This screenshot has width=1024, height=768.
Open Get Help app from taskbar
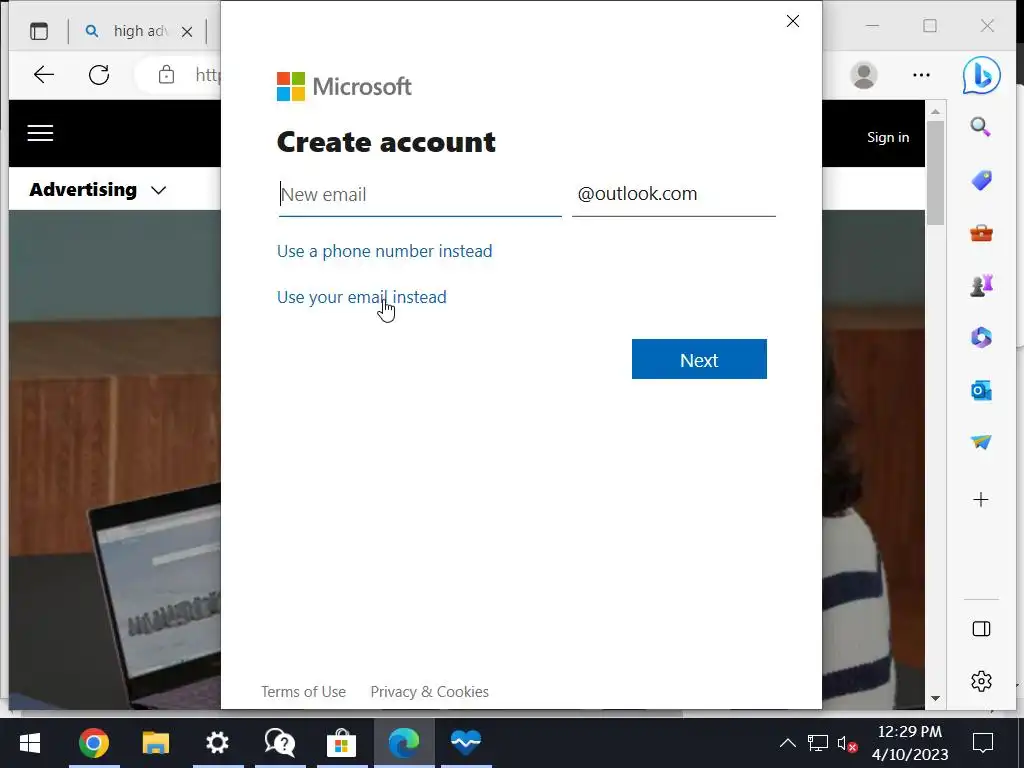click(x=280, y=743)
